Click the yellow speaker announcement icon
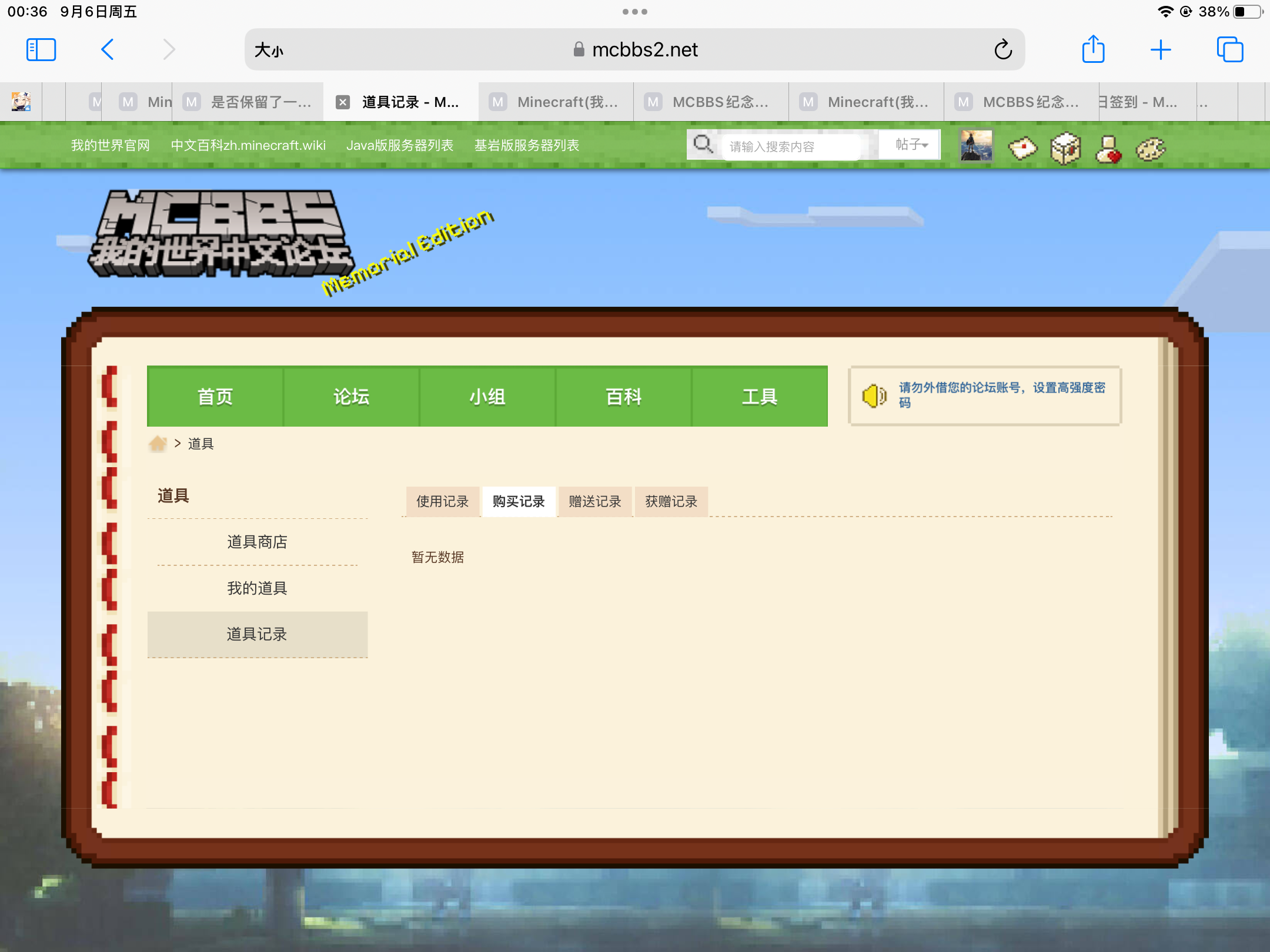The image size is (1270, 952). (x=874, y=395)
